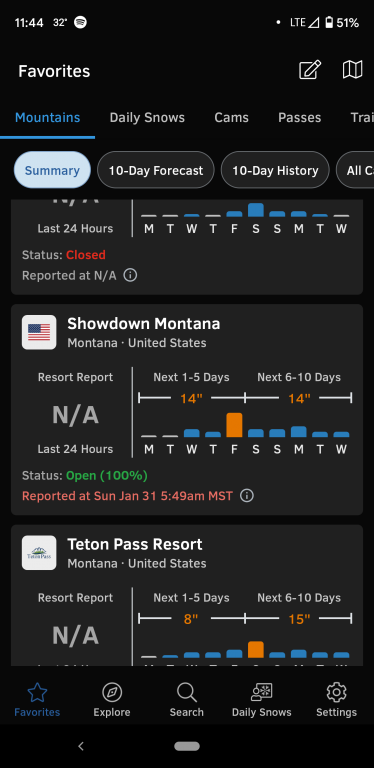Open the map view icon

point(352,70)
